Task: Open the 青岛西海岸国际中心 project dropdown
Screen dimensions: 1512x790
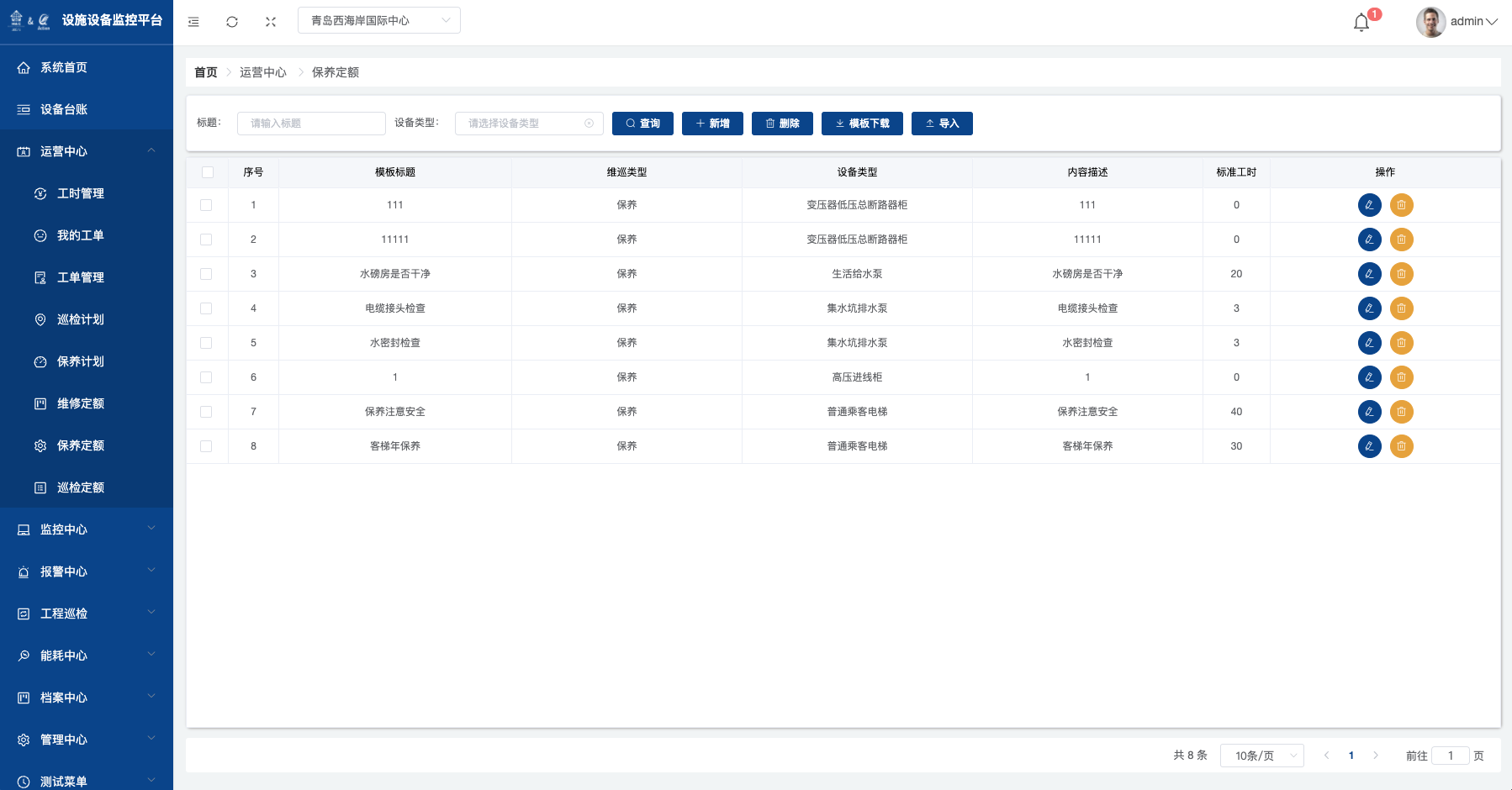Action: [378, 20]
